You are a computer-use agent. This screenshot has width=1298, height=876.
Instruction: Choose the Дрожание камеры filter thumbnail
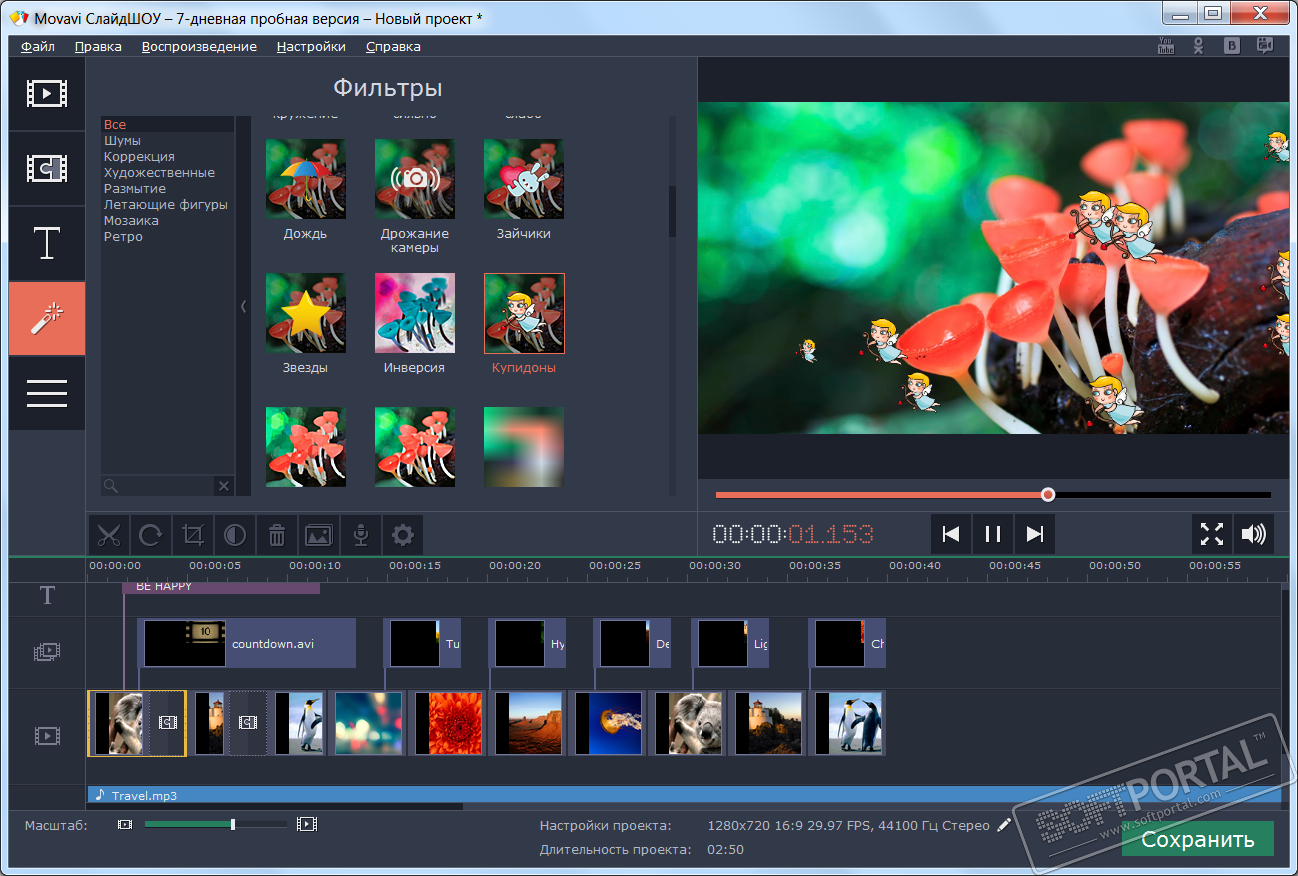click(x=415, y=179)
